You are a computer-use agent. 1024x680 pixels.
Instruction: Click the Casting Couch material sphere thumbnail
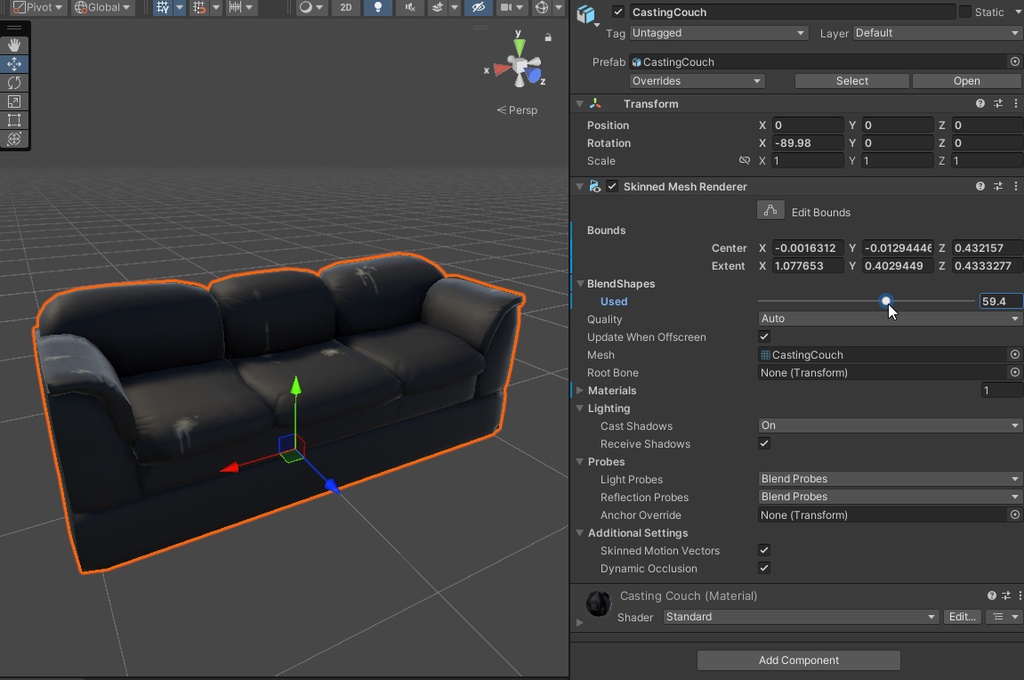click(597, 603)
